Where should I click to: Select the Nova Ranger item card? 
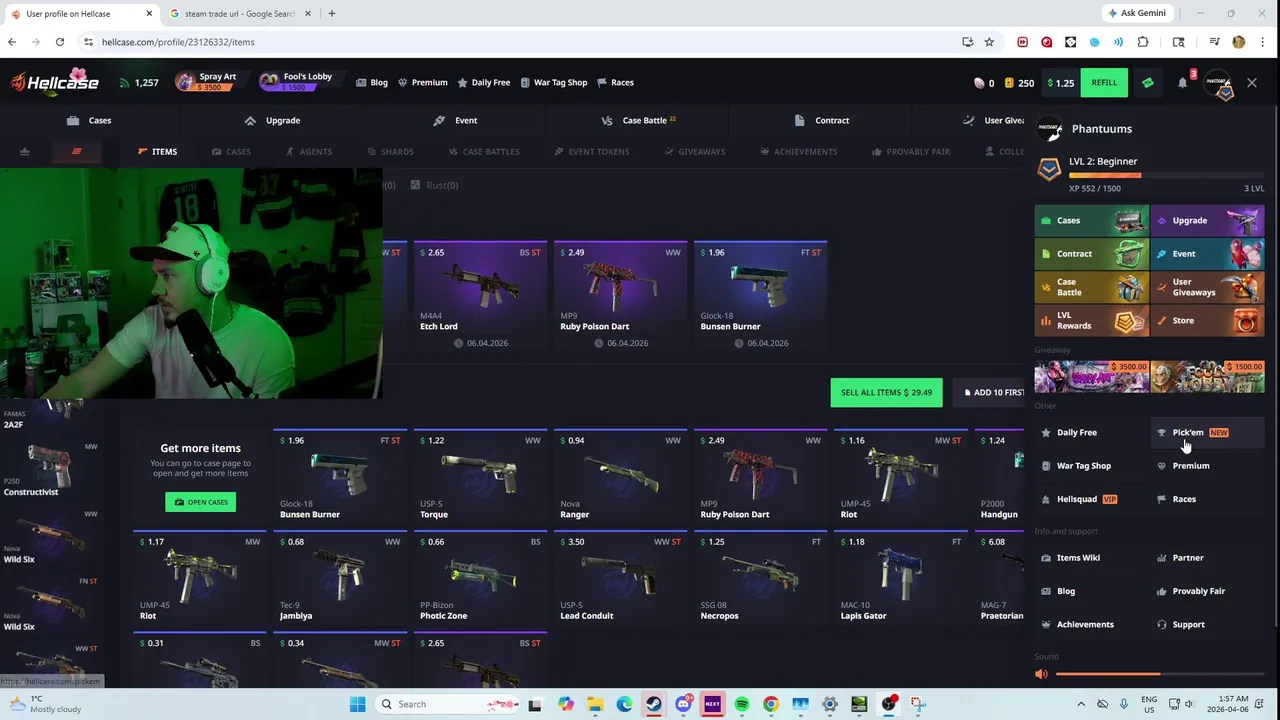pos(618,477)
